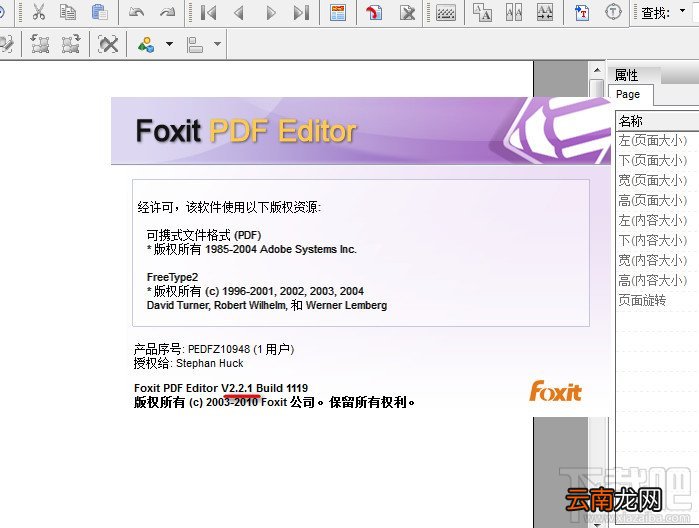Click the red arrow page icon
This screenshot has height=528, width=699.
pyautogui.click(x=374, y=12)
